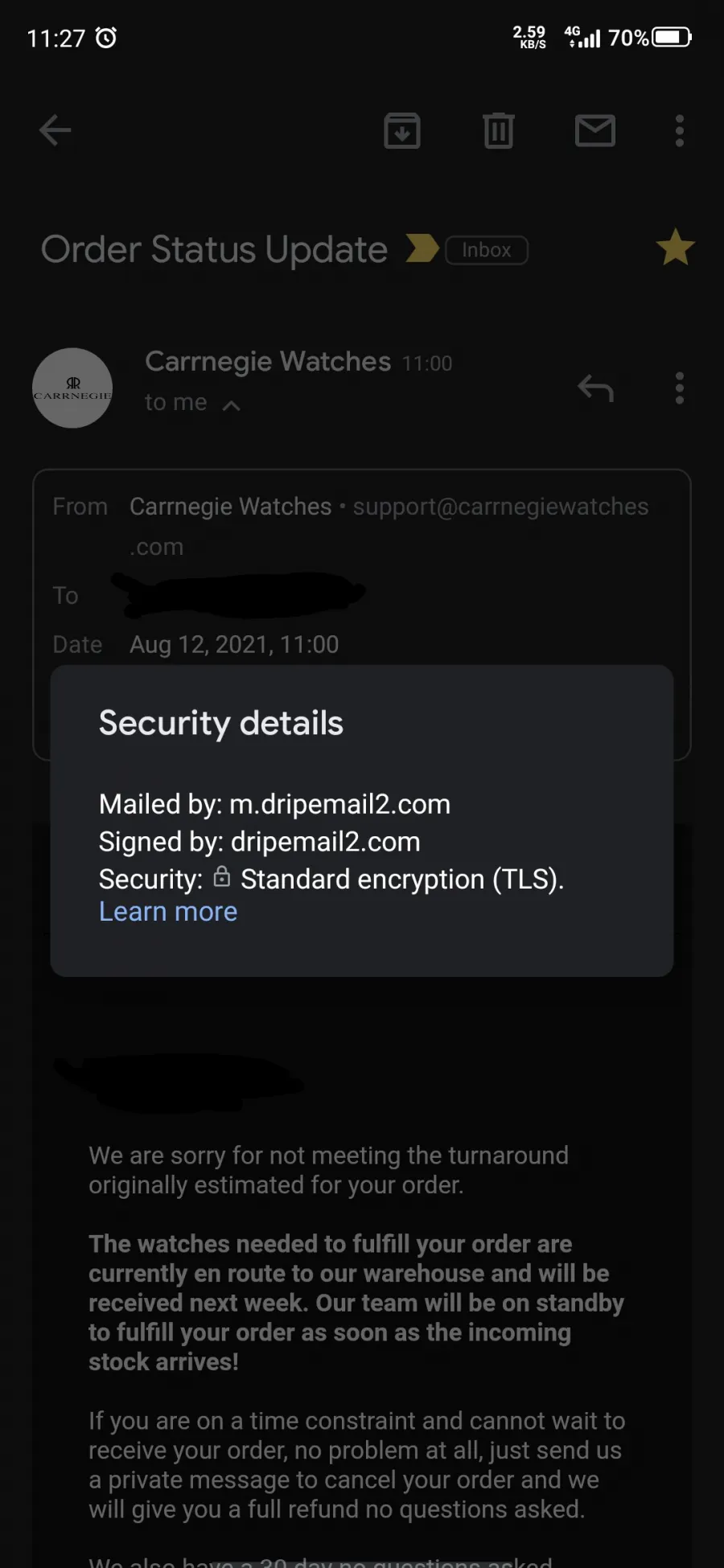Archive this email with the archive icon
The width and height of the screenshot is (724, 1568).
click(402, 130)
